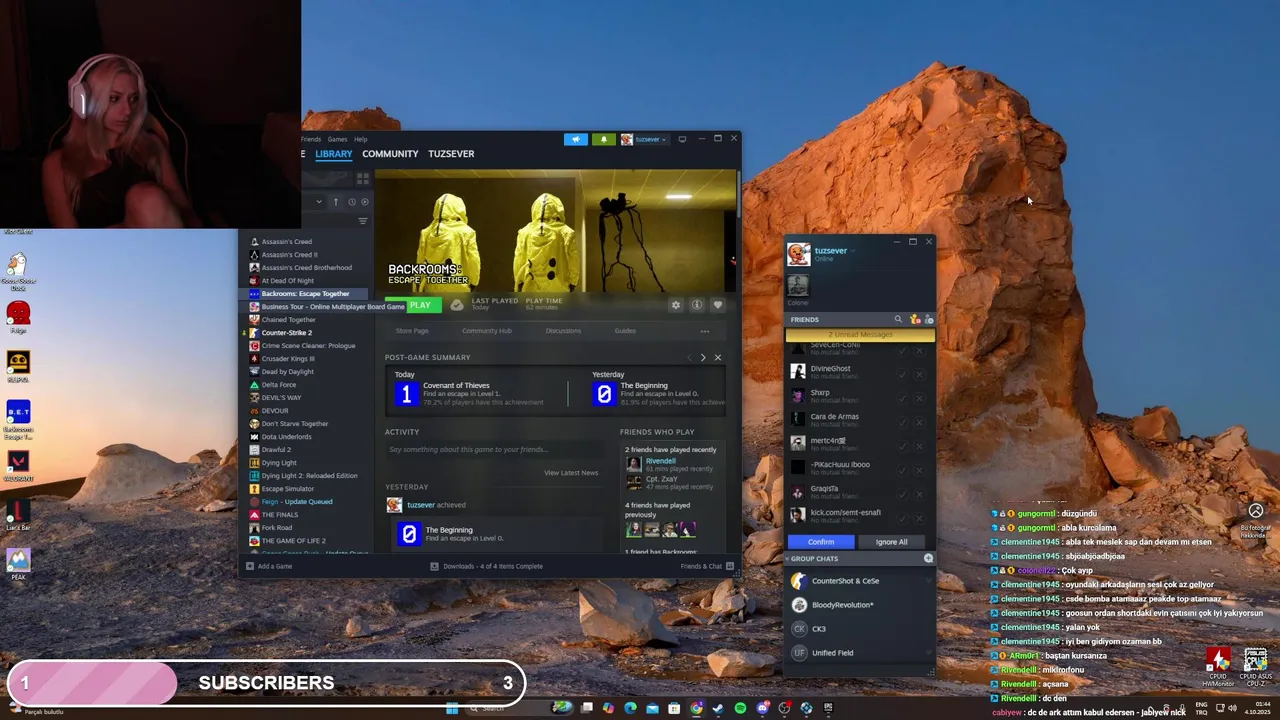This screenshot has height=720, width=1280.
Task: Open Store Page link for Backrooms
Action: pos(412,331)
